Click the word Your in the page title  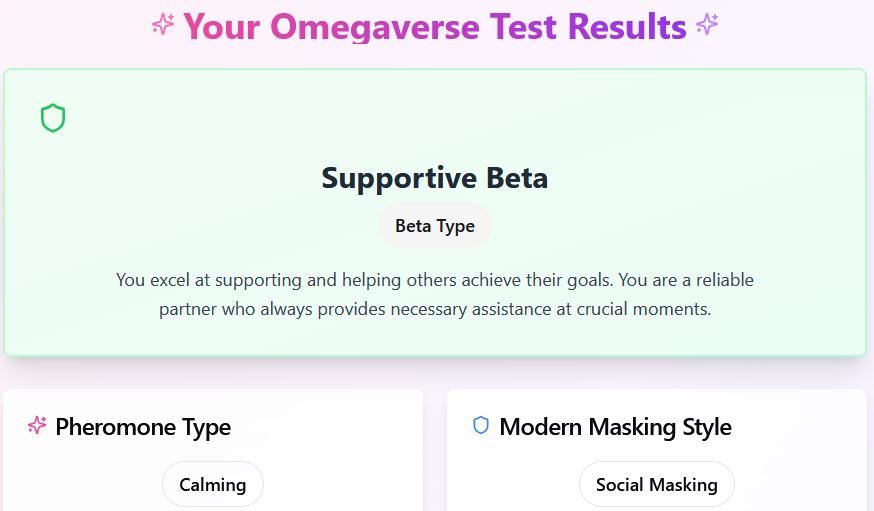point(223,26)
